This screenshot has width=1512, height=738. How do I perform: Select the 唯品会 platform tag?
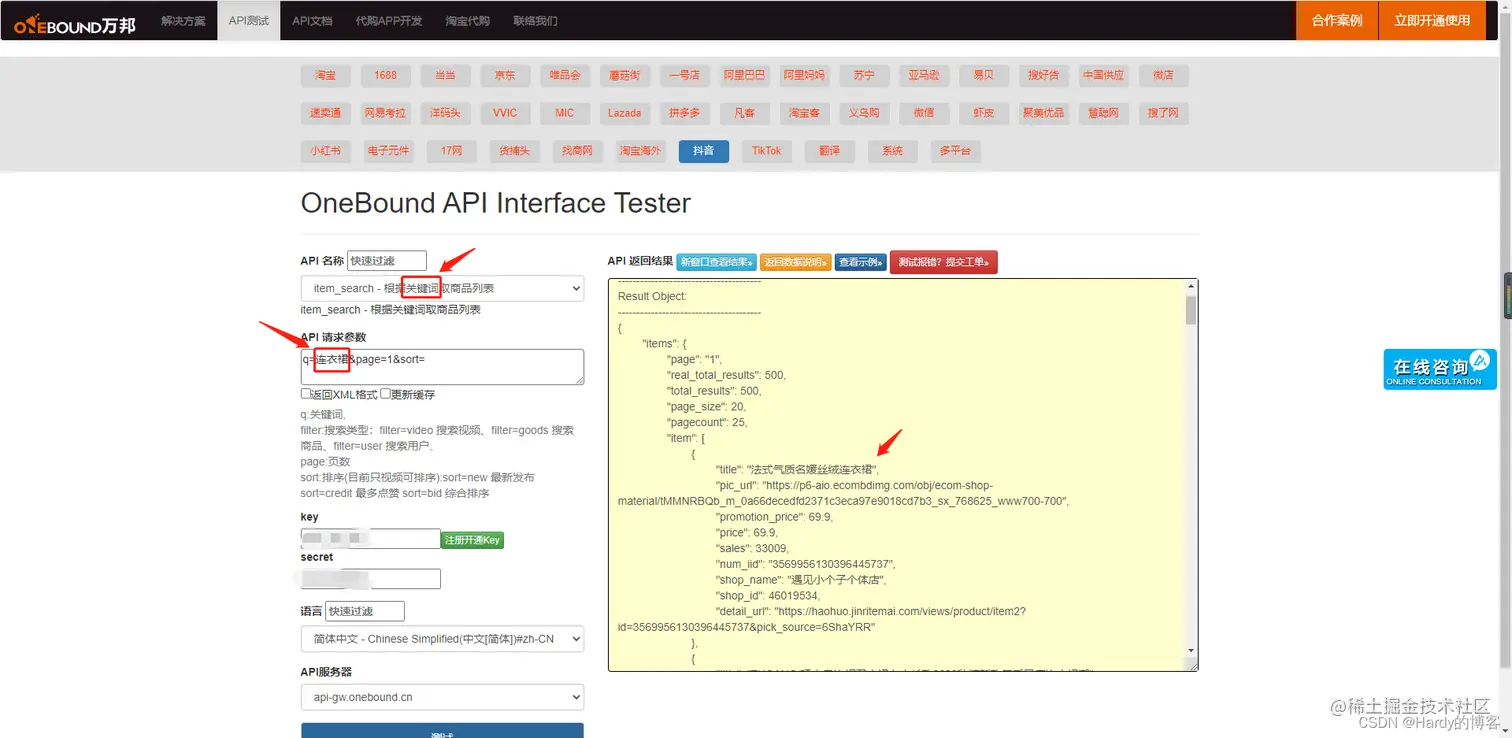pos(565,75)
